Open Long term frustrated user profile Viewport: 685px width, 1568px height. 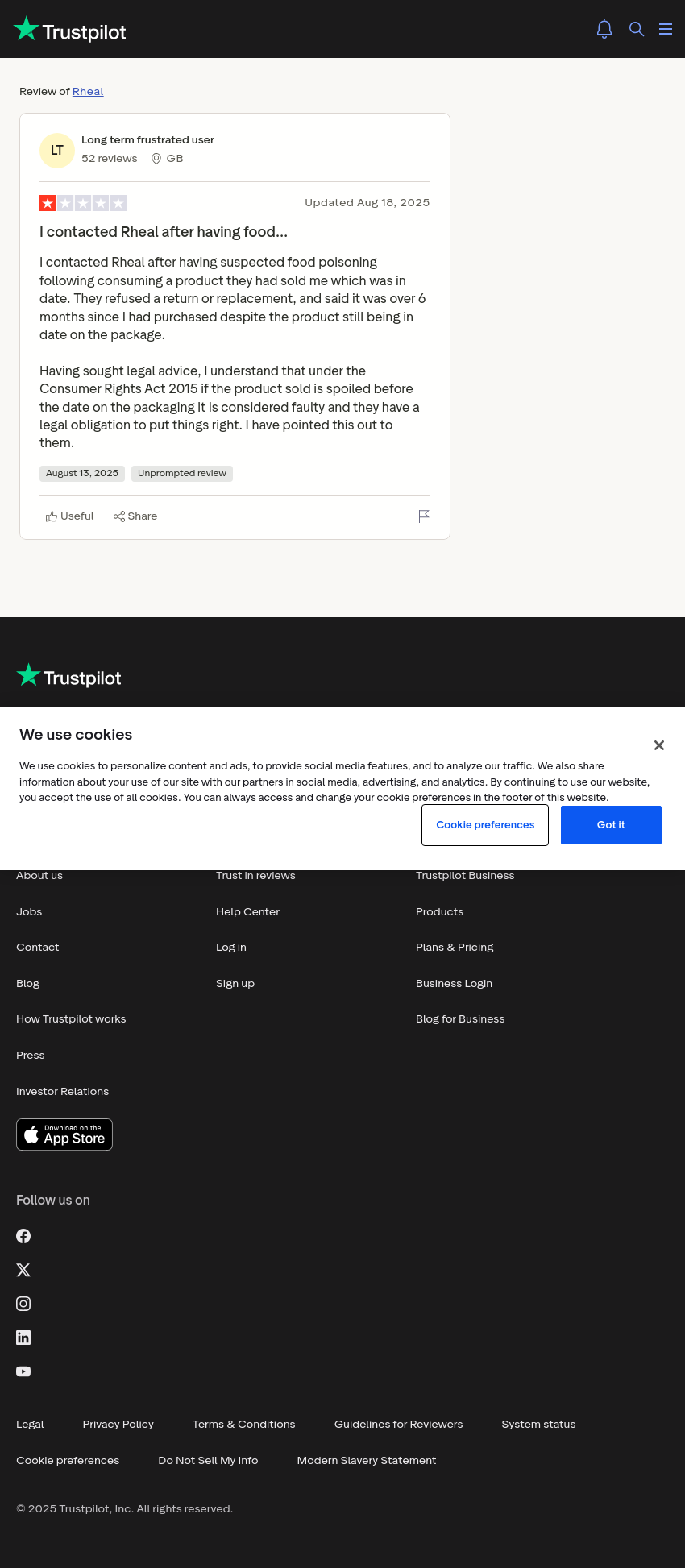click(147, 140)
